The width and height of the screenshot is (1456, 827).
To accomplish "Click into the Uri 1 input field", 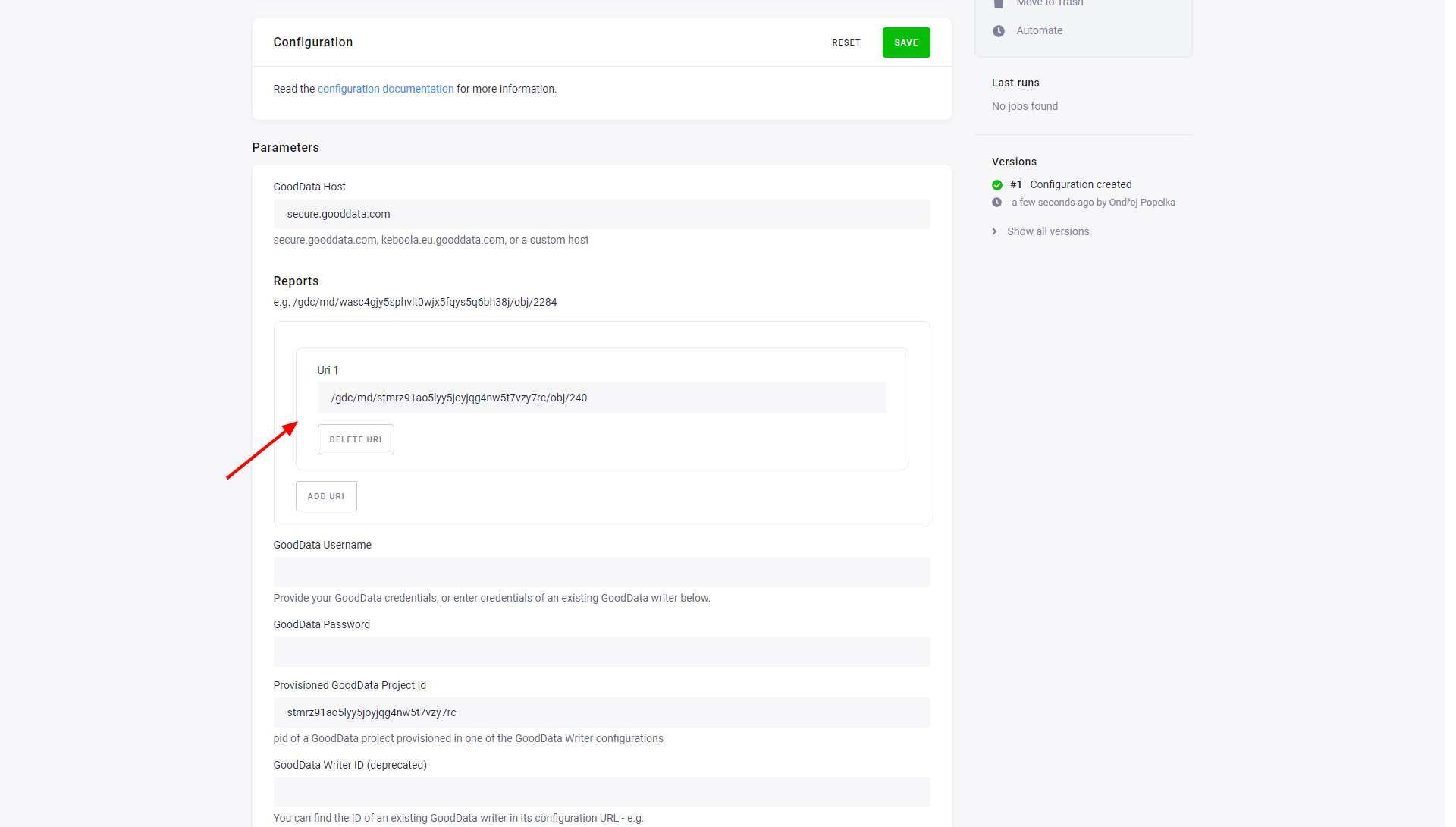I will click(601, 398).
